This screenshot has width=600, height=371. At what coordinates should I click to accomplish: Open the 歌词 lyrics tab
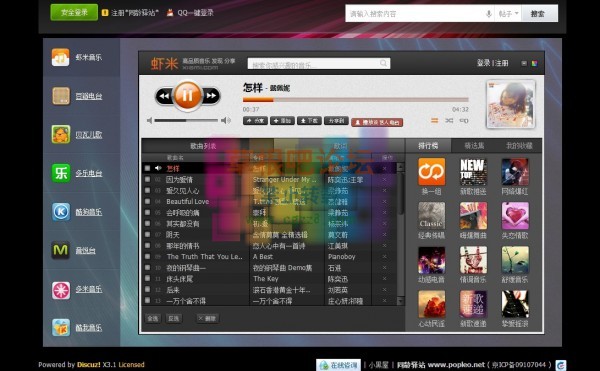point(340,146)
